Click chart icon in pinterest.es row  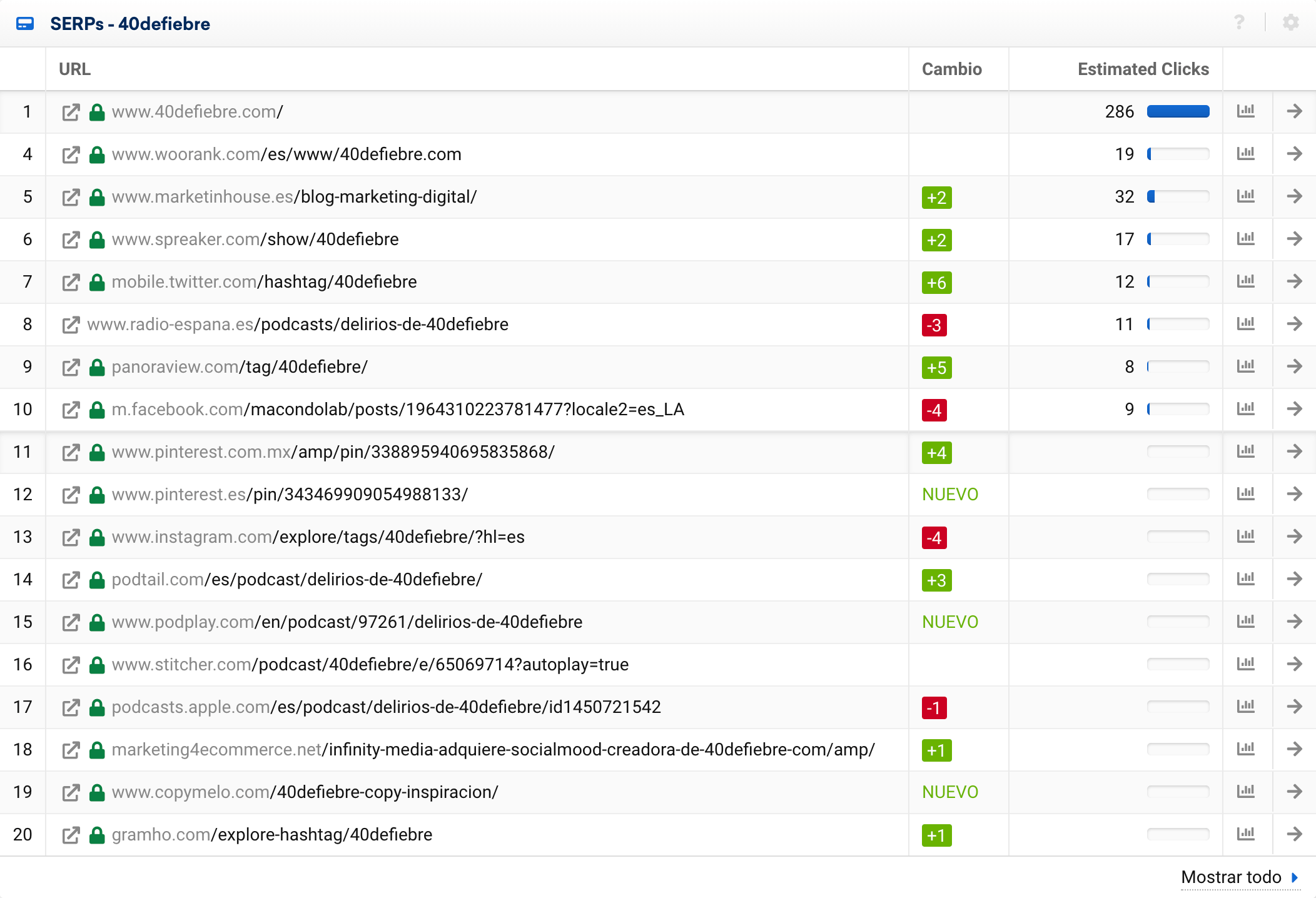coord(1245,494)
